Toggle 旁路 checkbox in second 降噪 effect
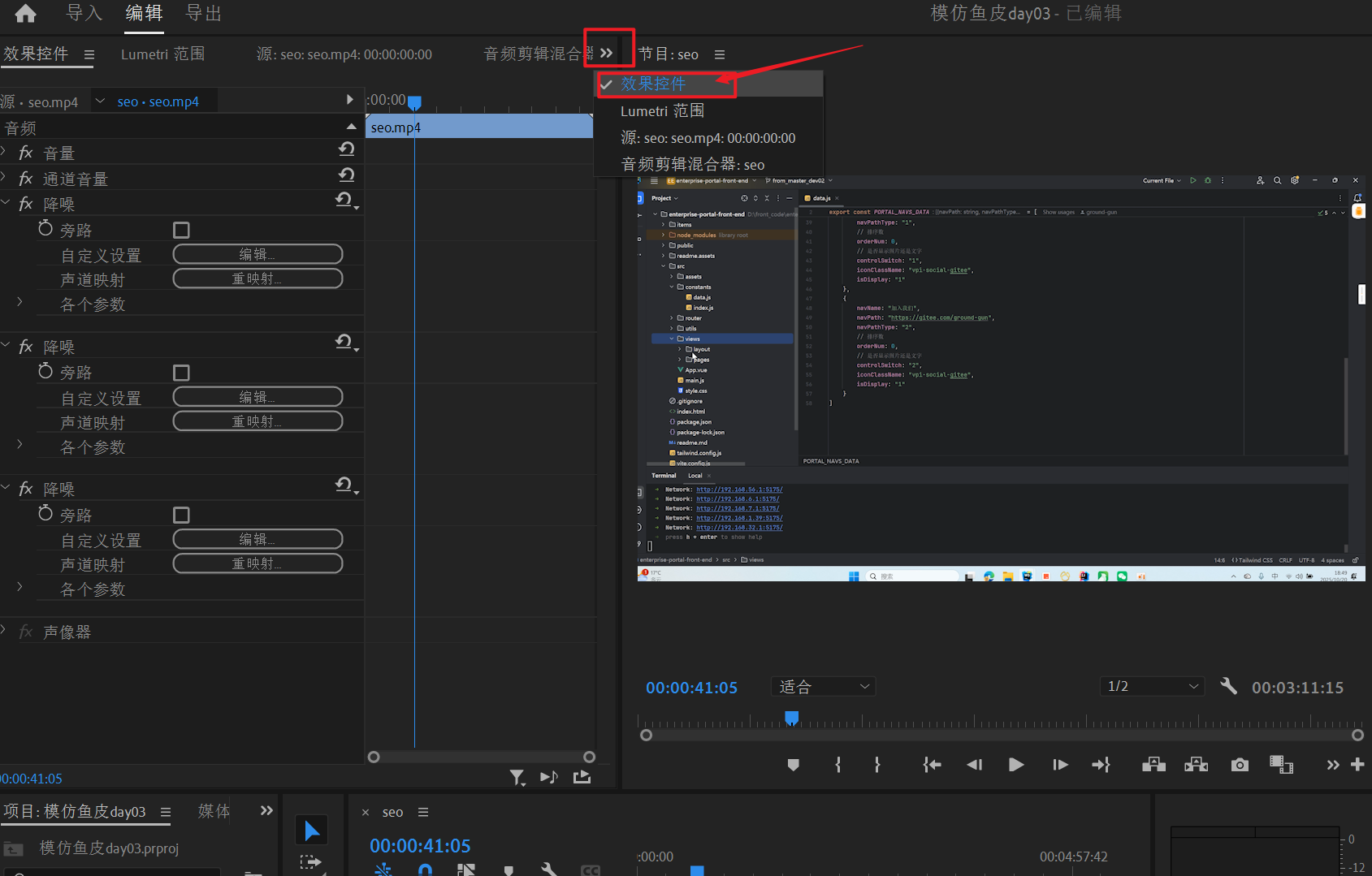Viewport: 1372px width, 876px height. point(181,373)
